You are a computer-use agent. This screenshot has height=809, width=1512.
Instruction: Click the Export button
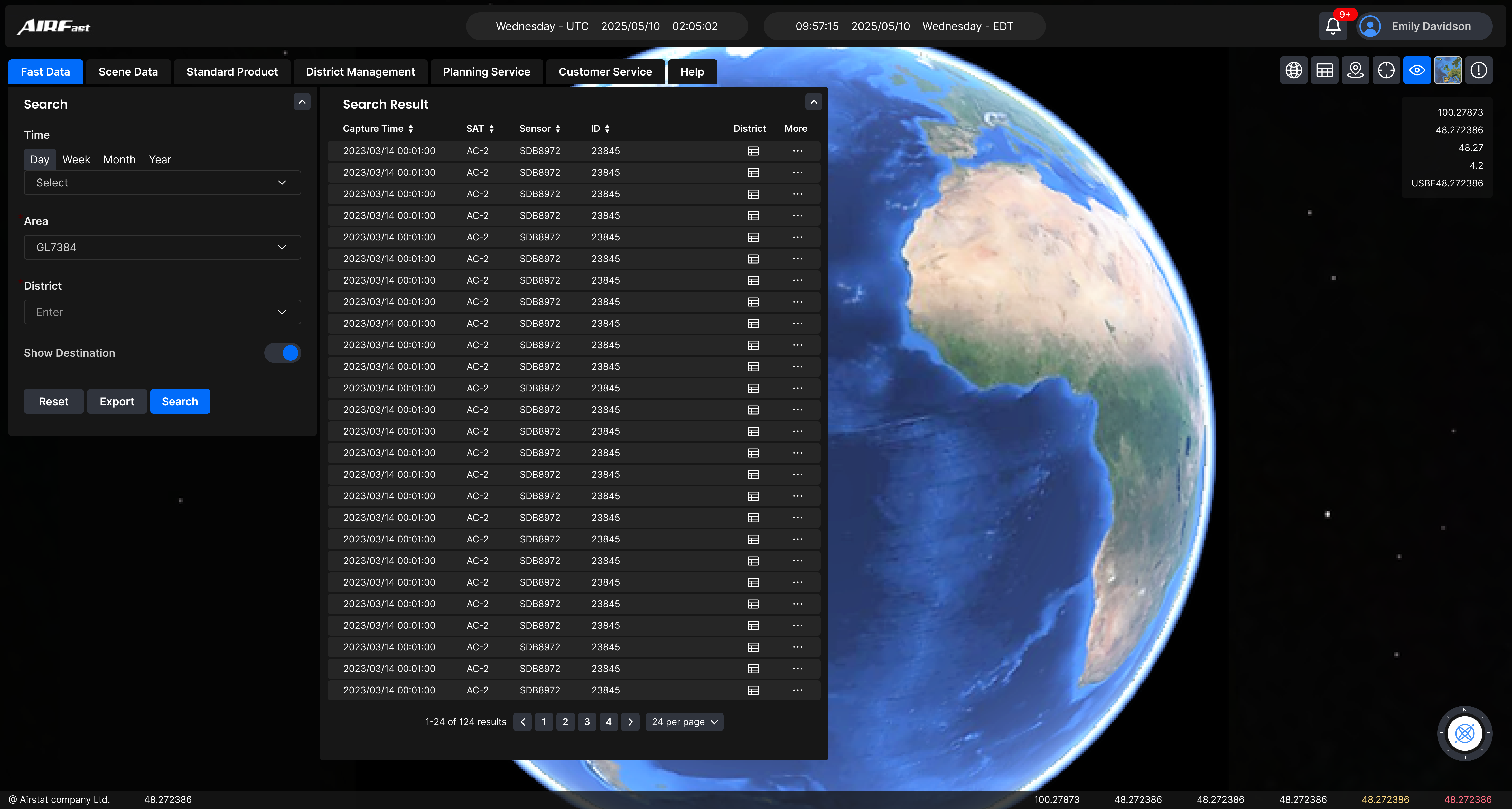click(117, 401)
